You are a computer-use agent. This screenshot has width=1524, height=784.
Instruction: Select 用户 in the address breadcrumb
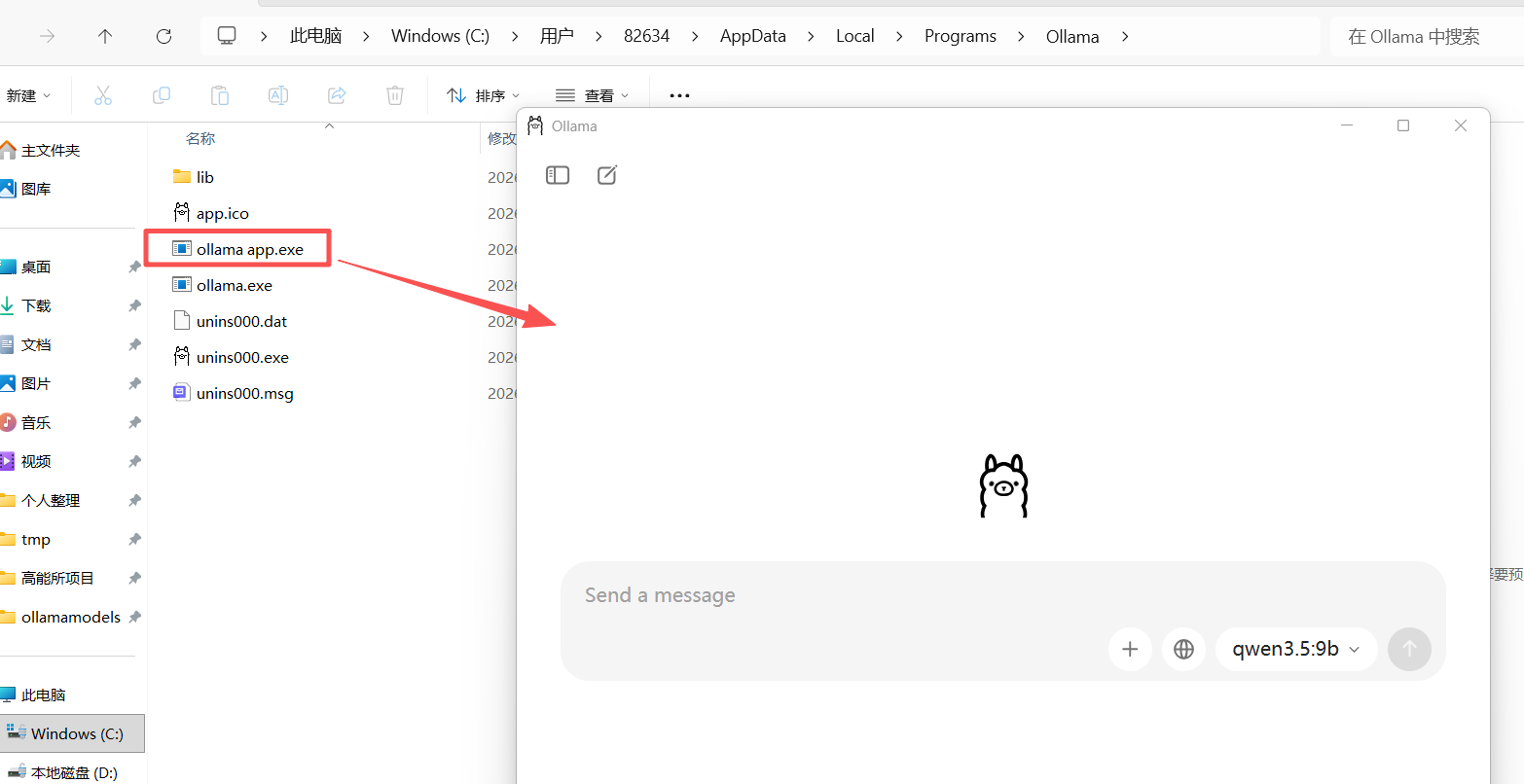click(x=557, y=36)
